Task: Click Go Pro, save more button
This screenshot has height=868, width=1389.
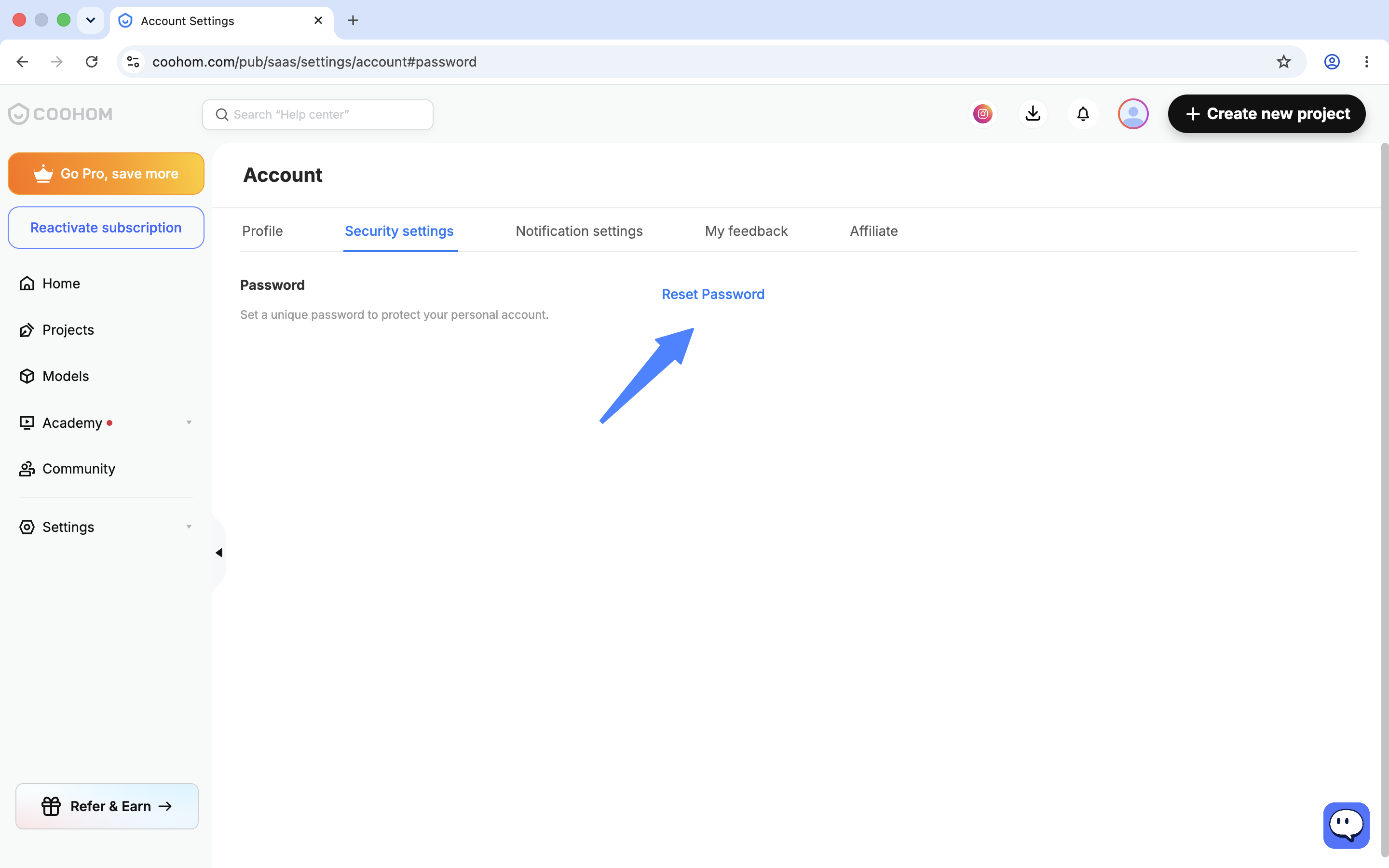Action: 106,174
